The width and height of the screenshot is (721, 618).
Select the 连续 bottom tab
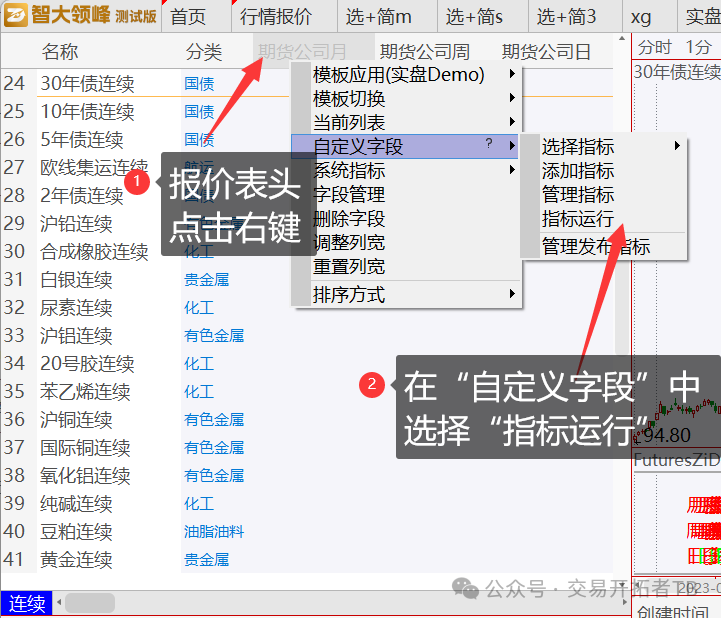pos(27,603)
